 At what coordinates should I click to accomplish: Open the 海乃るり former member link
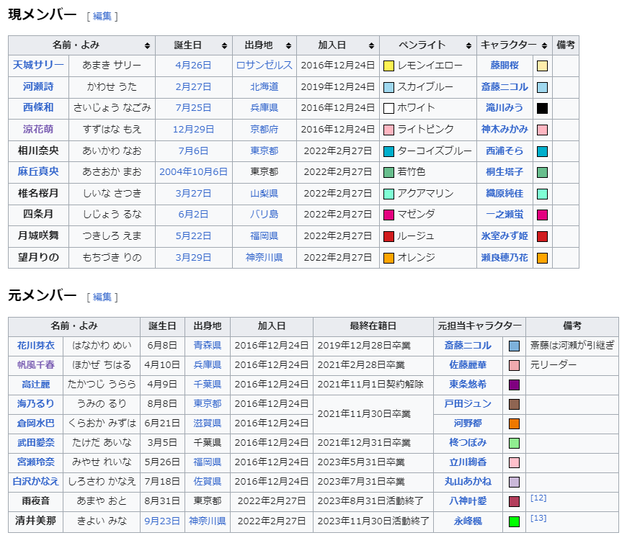[36, 404]
